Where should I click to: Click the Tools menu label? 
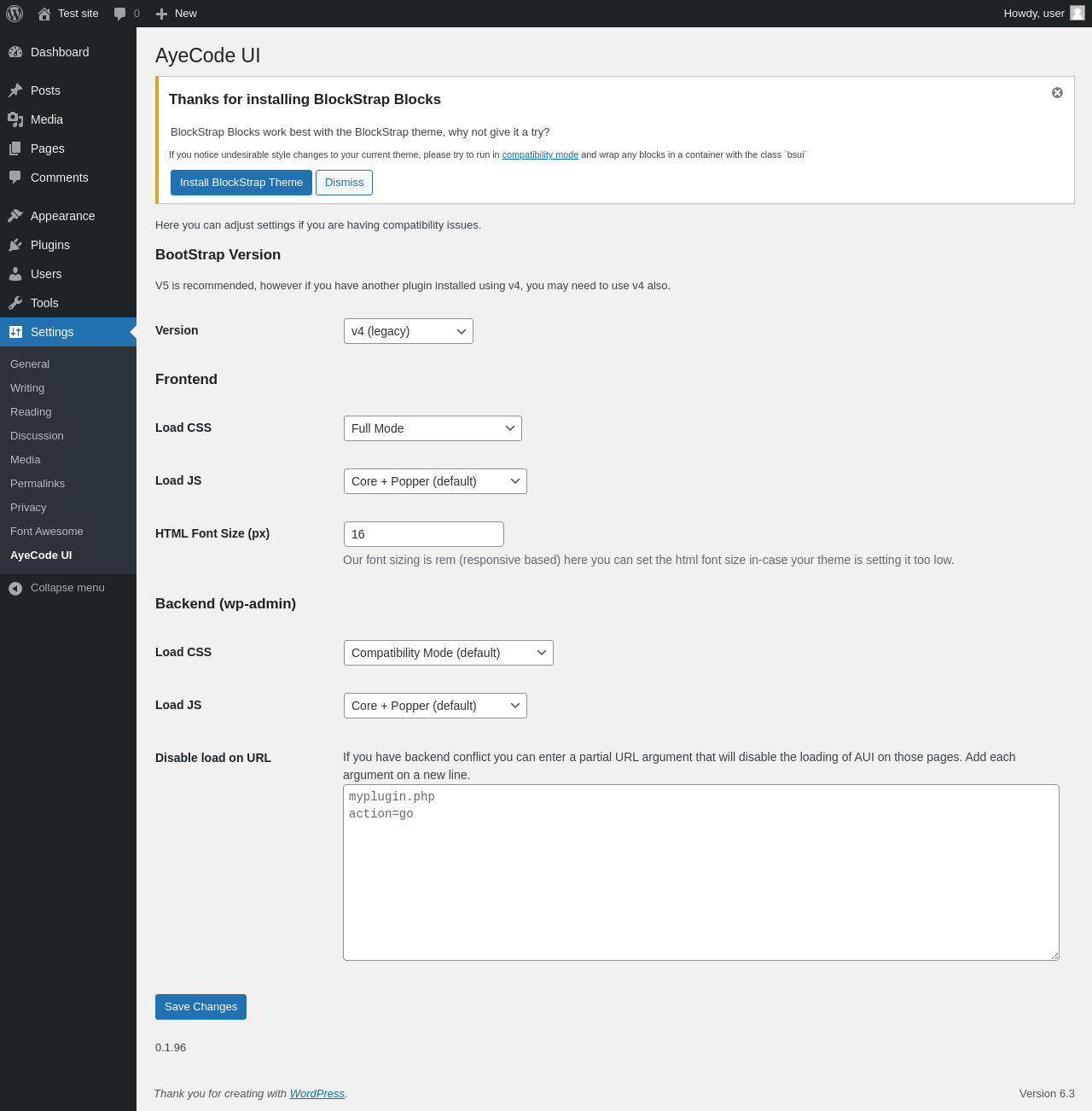44,303
